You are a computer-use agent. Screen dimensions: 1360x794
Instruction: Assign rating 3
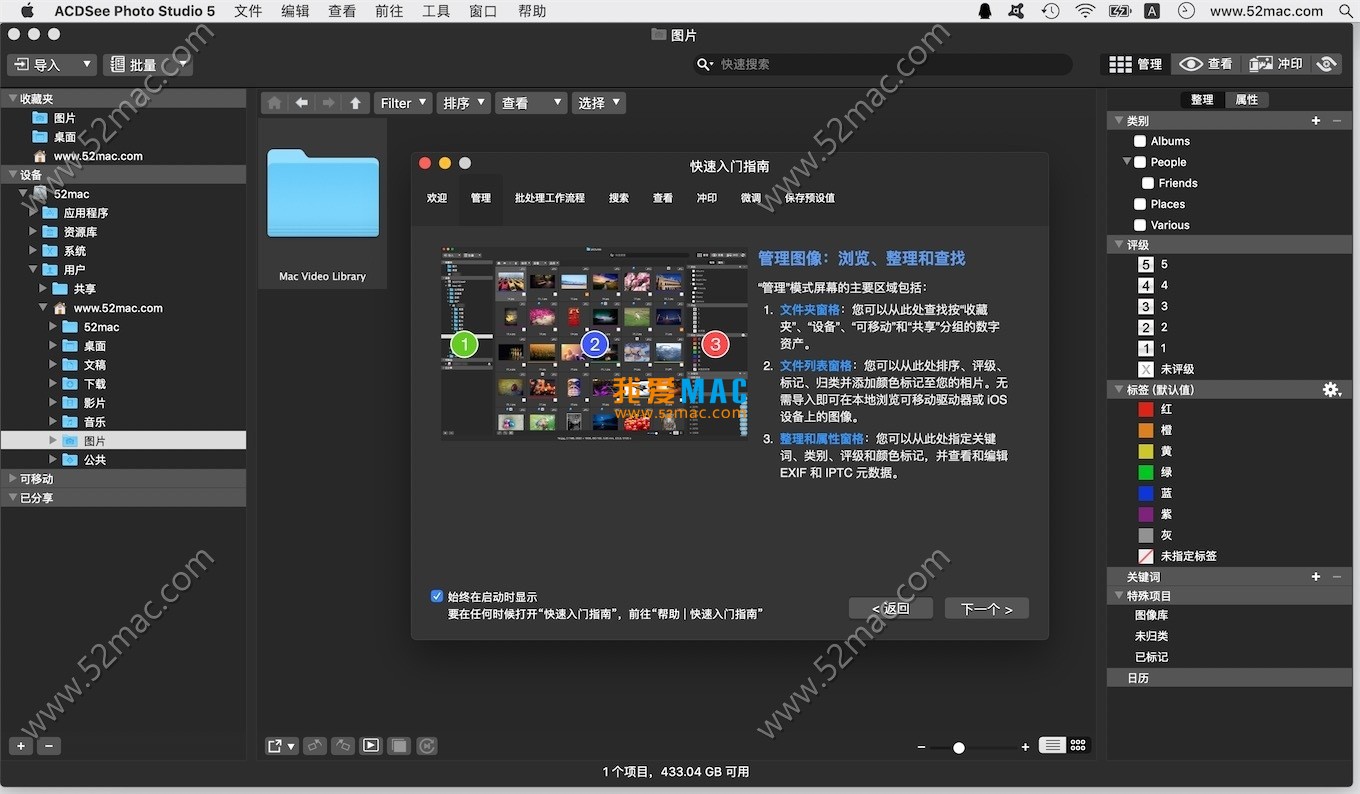pos(1146,307)
